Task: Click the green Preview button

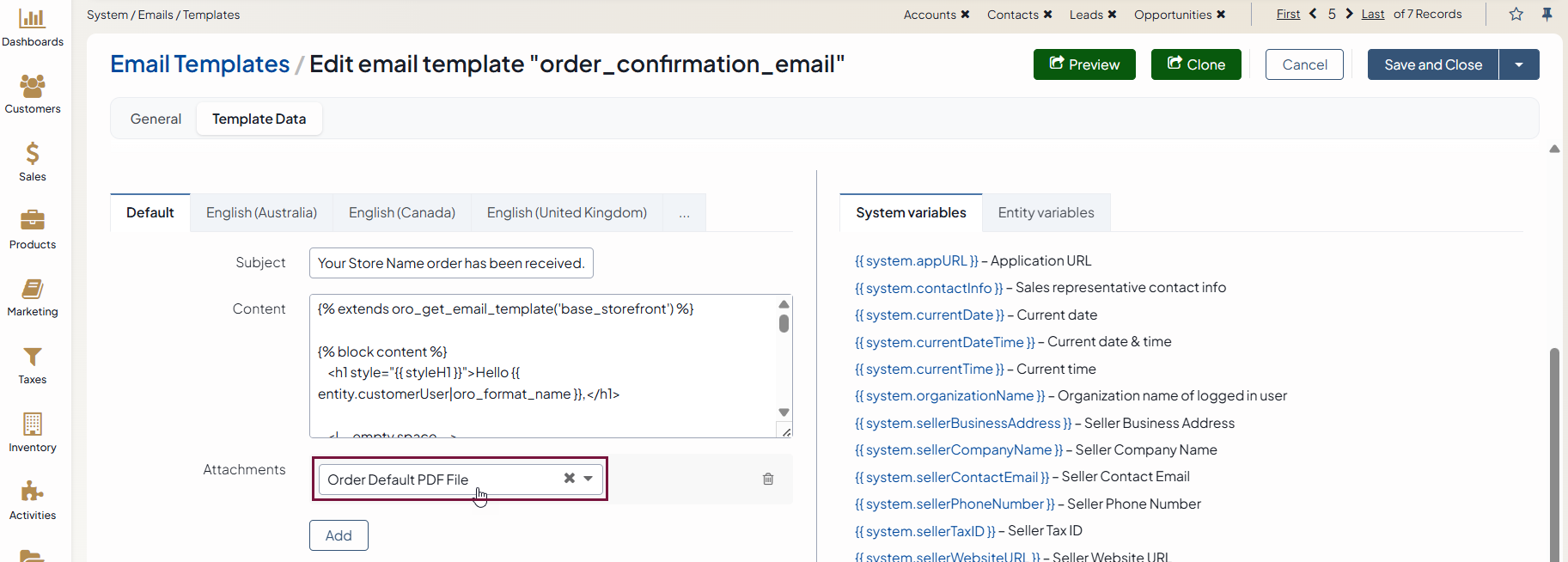Action: coord(1084,64)
